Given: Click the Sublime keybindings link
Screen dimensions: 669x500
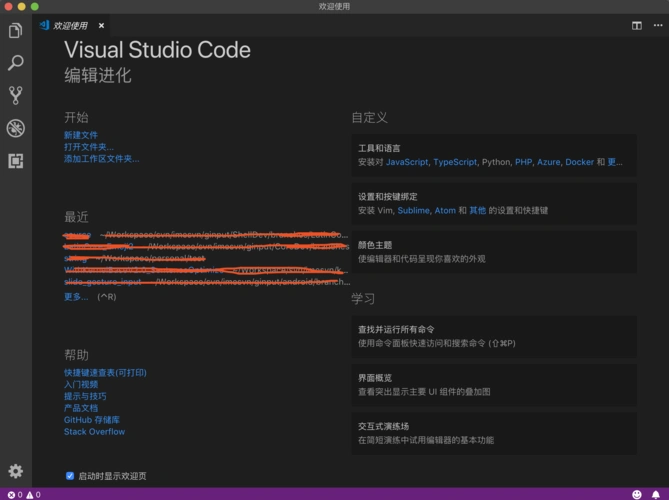Looking at the screenshot, I should [x=413, y=210].
